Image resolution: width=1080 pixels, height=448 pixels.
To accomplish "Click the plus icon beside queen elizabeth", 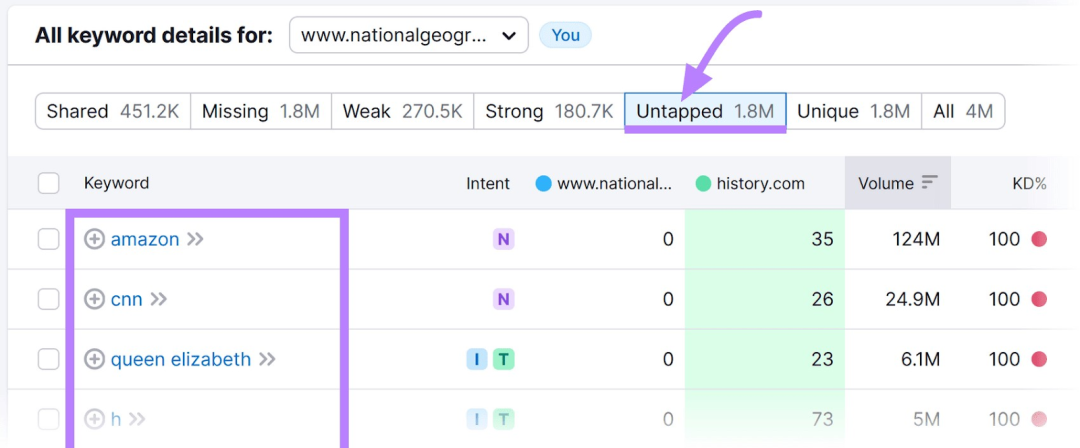I will pyautogui.click(x=94, y=359).
